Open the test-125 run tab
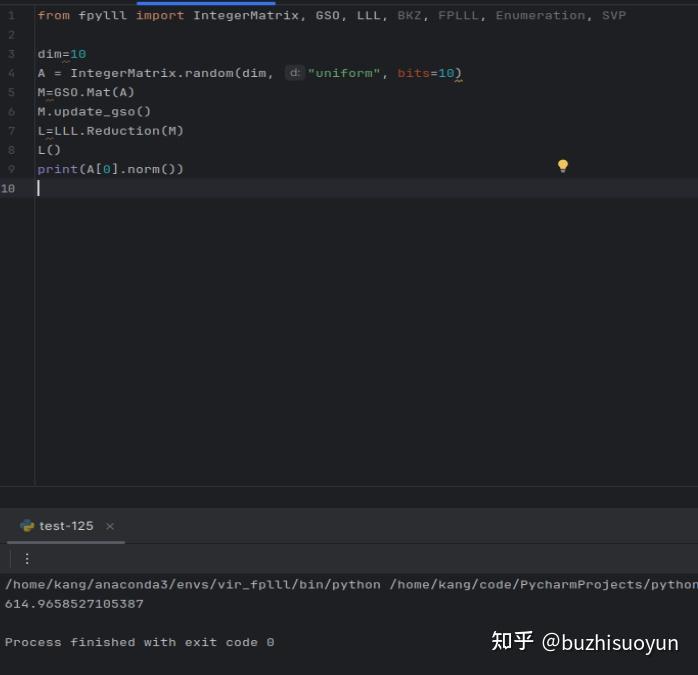The width and height of the screenshot is (698, 675). click(66, 526)
